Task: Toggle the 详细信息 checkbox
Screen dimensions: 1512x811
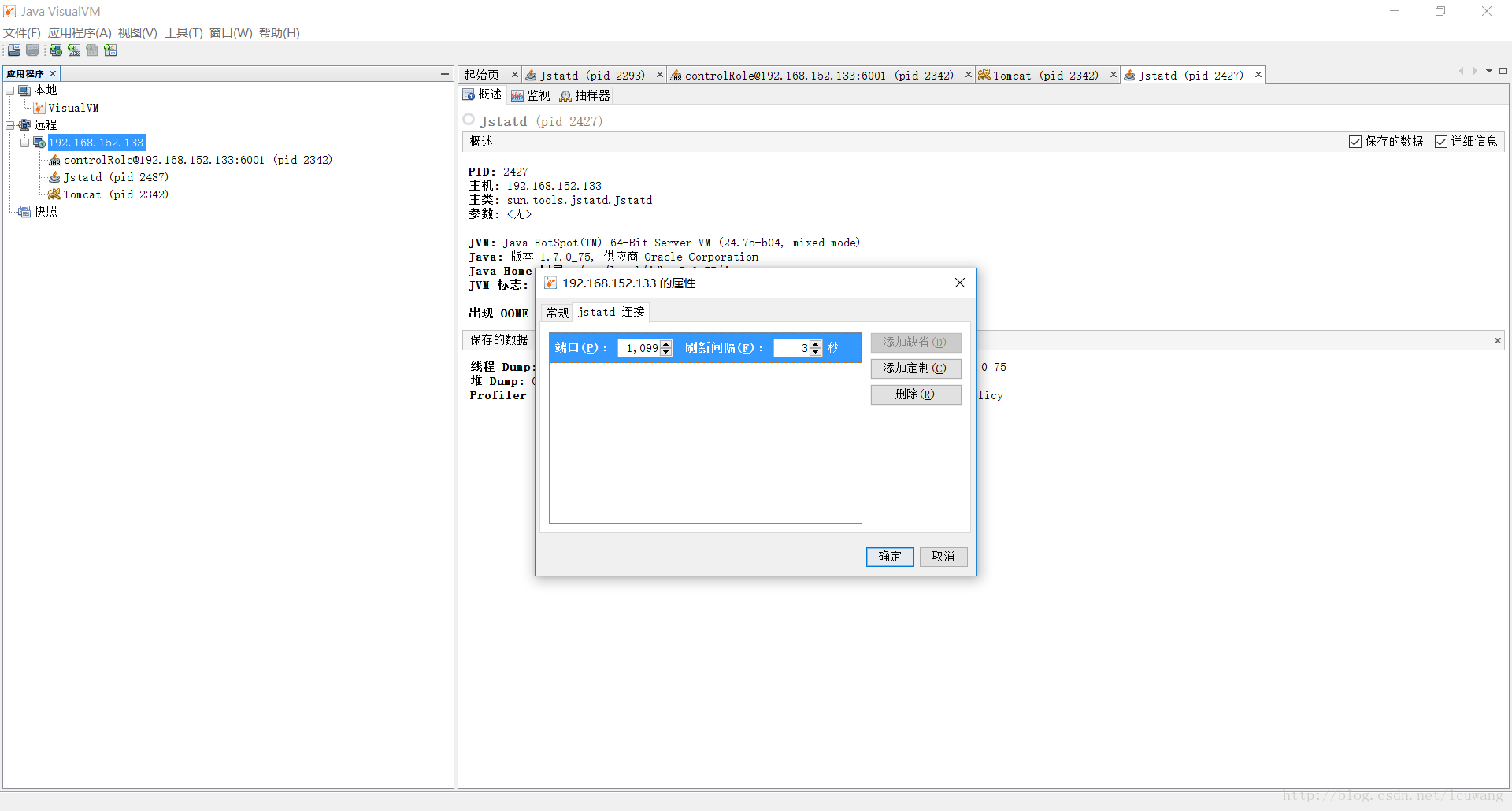Action: coord(1441,142)
